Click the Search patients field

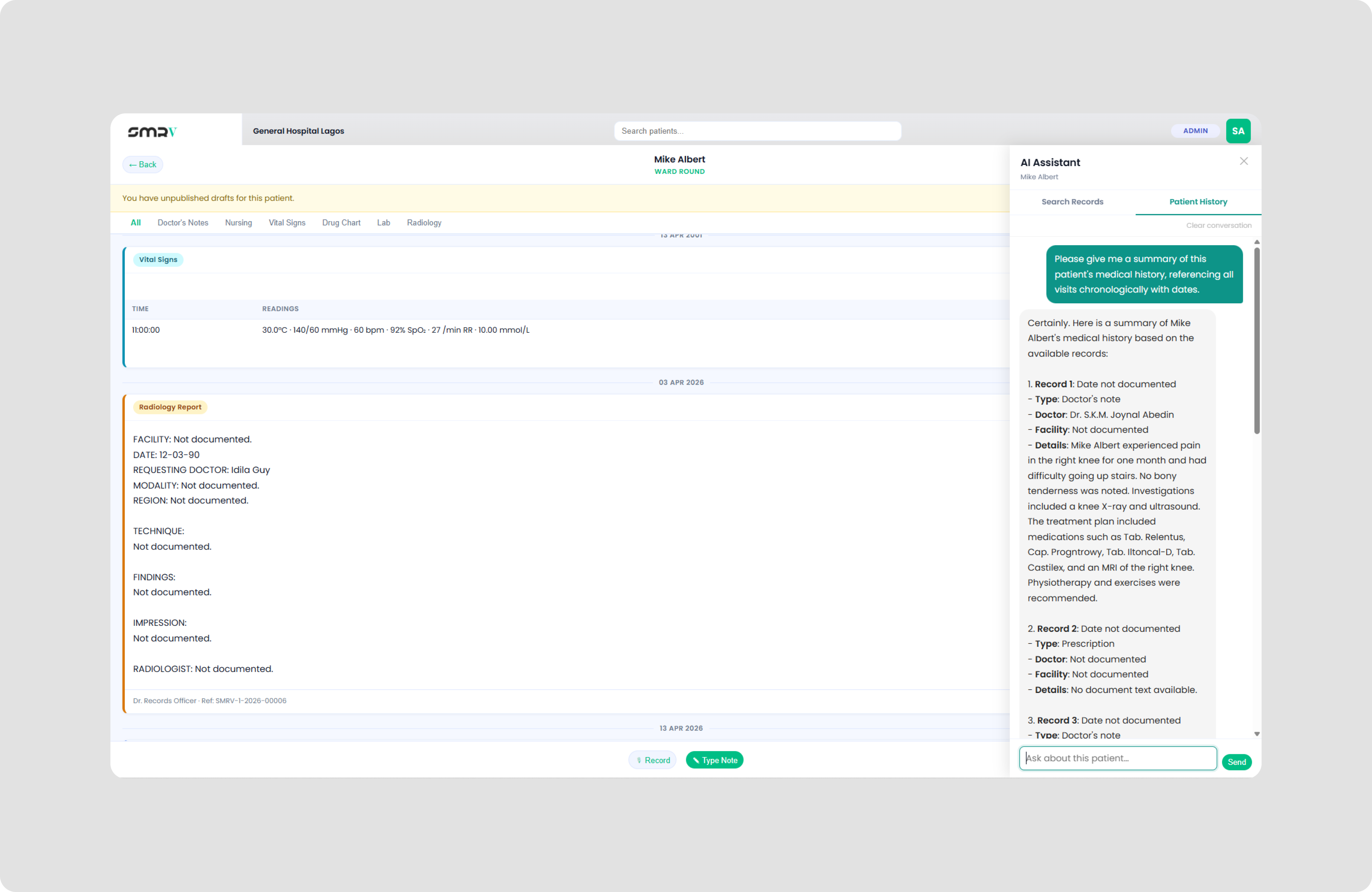click(757, 131)
